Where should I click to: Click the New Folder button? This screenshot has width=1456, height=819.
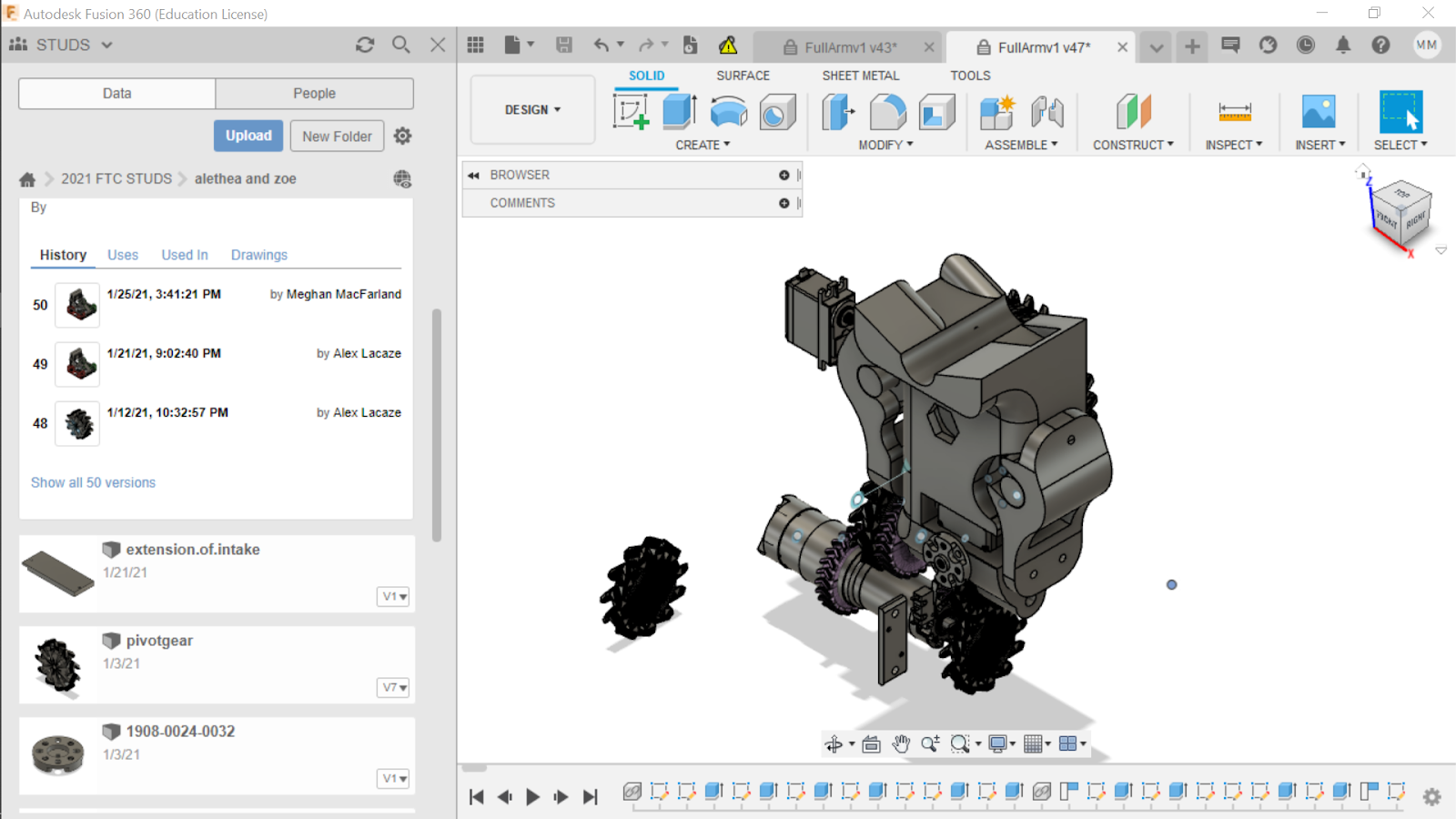[337, 136]
